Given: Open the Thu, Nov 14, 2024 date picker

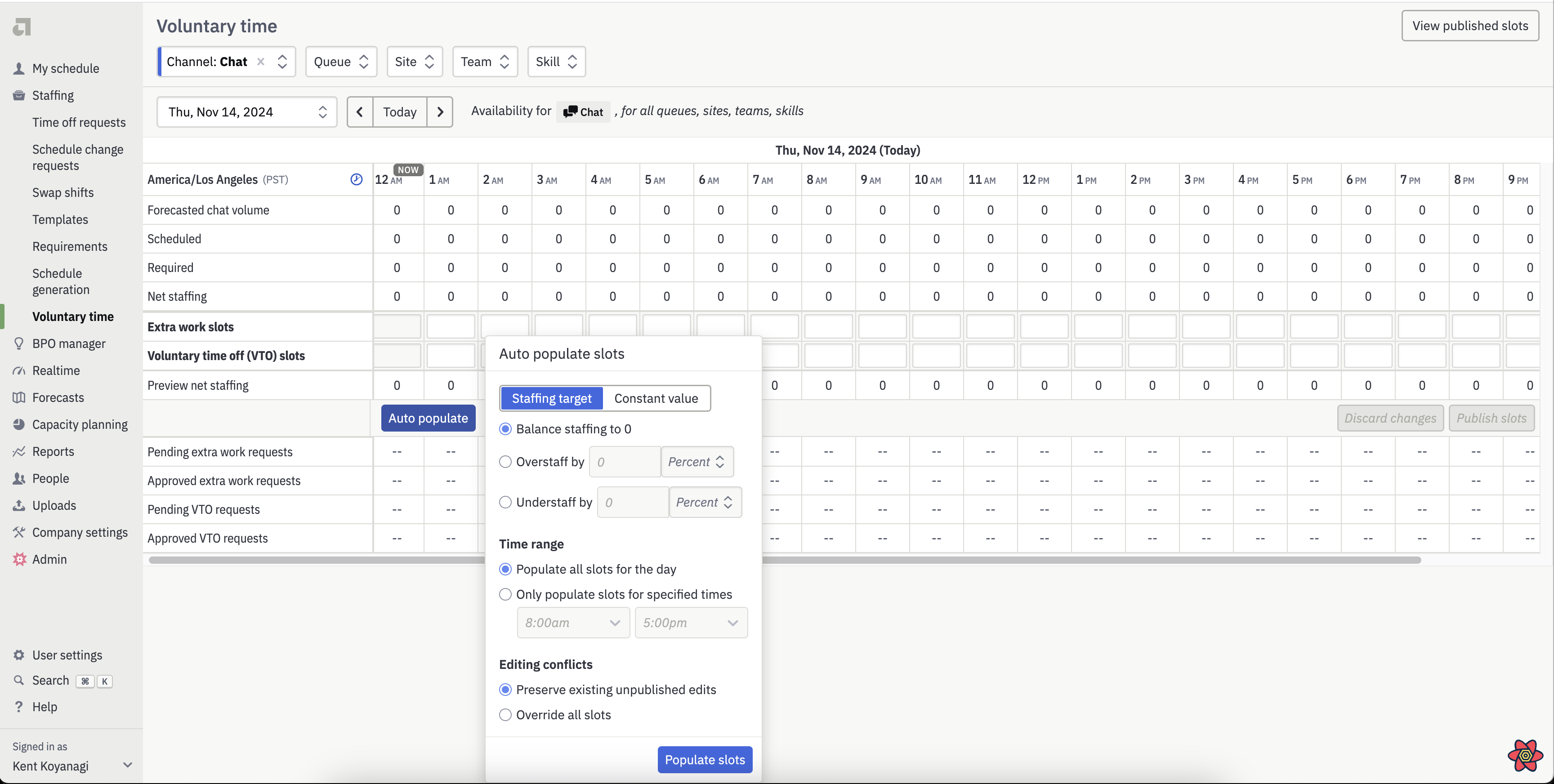Looking at the screenshot, I should click(247, 111).
